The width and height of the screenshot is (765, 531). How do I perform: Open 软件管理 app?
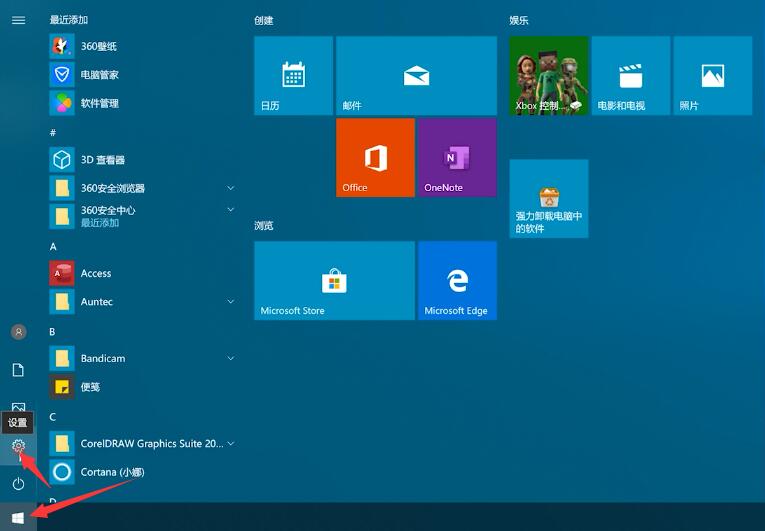click(141, 103)
